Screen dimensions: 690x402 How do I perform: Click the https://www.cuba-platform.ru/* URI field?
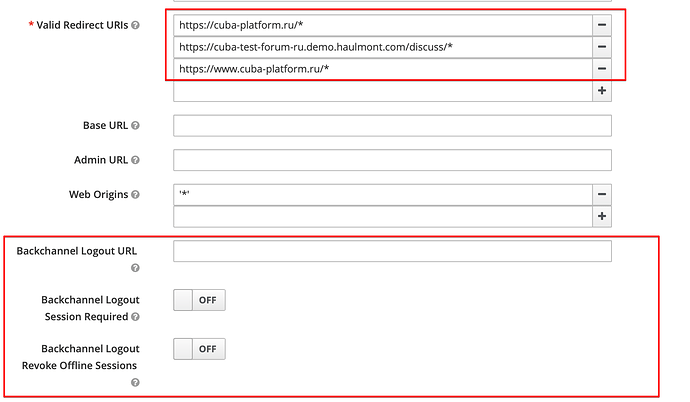pyautogui.click(x=383, y=69)
